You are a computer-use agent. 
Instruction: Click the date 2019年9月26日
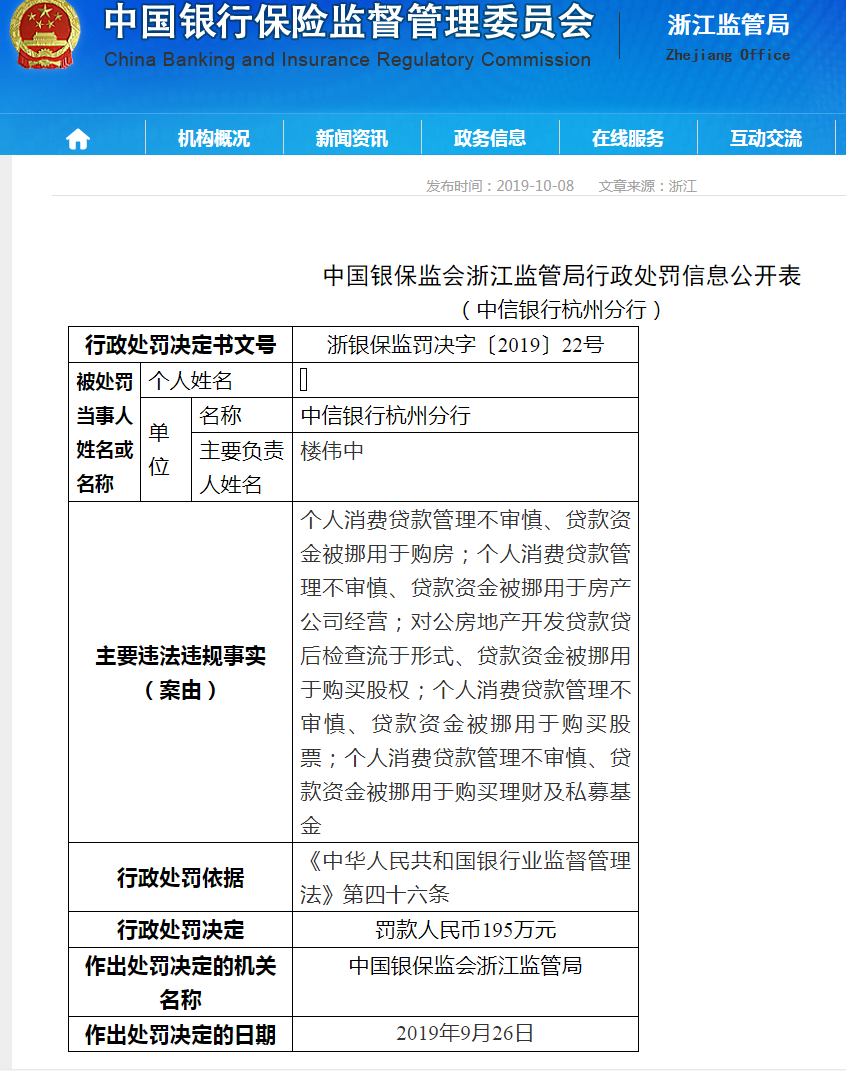tap(465, 1033)
